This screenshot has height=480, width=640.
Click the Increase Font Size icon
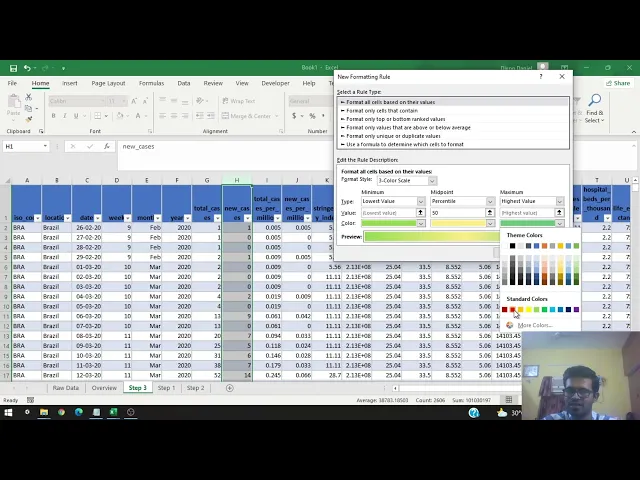point(133,101)
